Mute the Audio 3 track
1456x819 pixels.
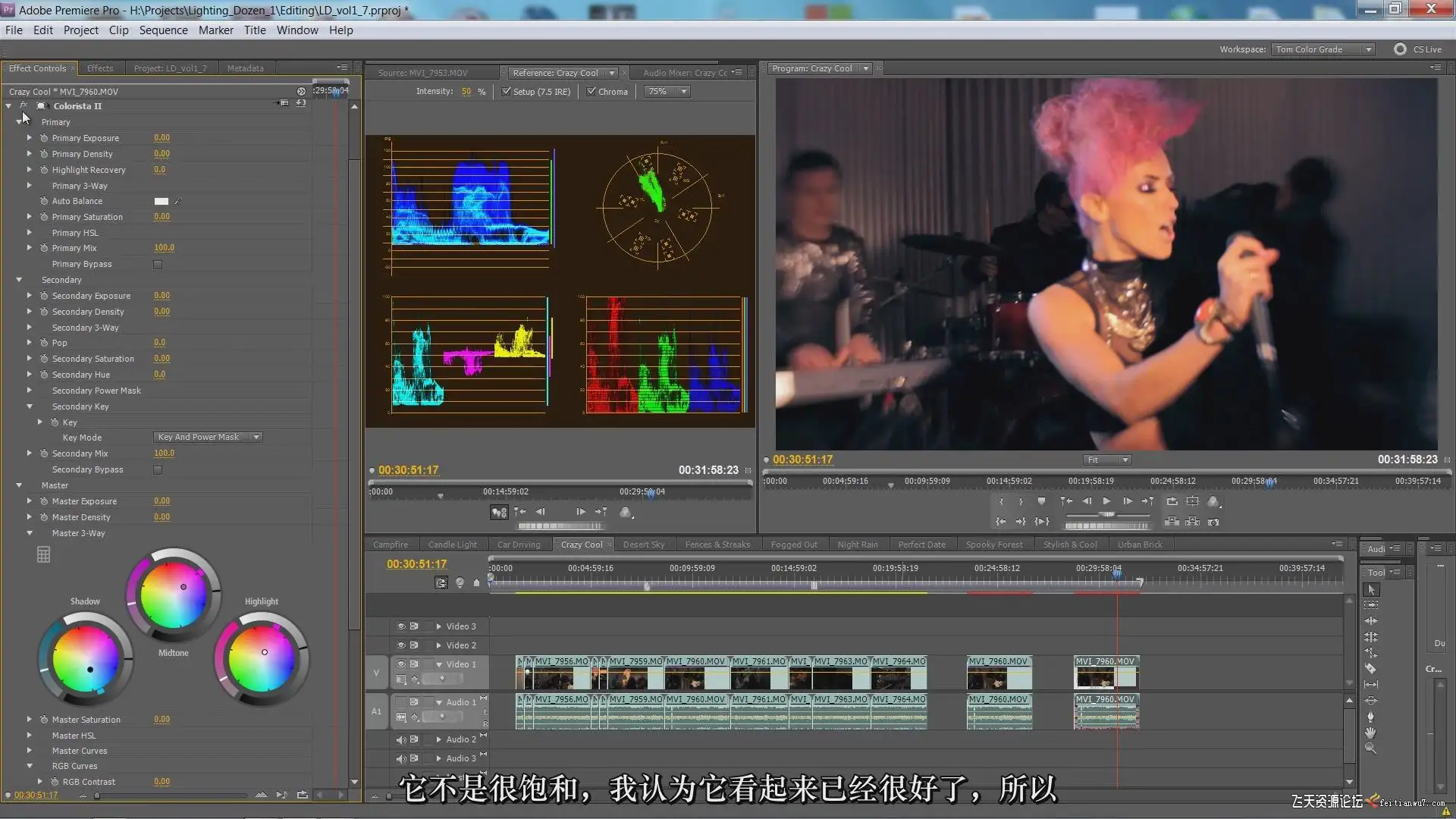tap(401, 758)
